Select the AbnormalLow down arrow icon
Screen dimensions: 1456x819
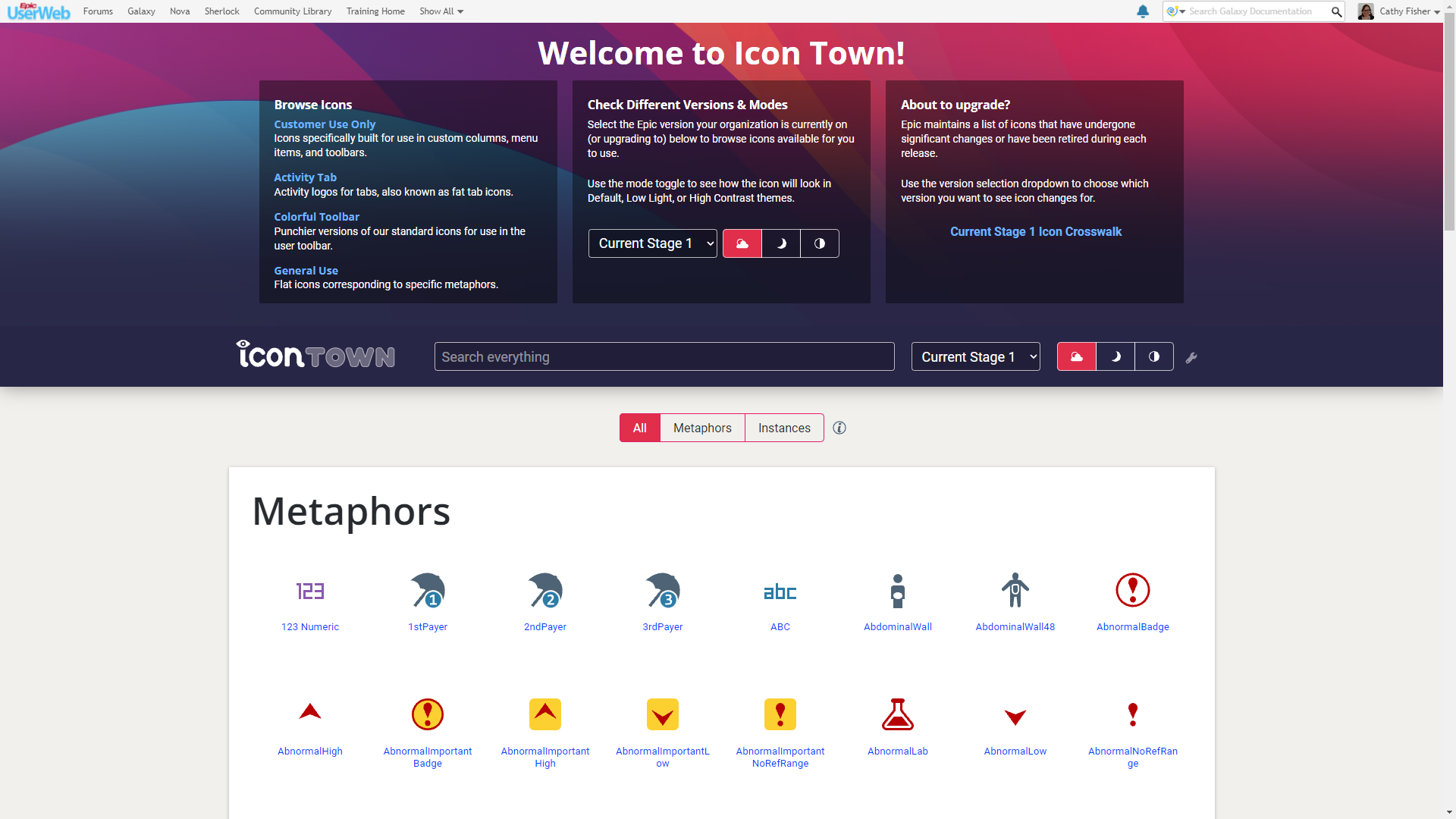tap(1015, 717)
